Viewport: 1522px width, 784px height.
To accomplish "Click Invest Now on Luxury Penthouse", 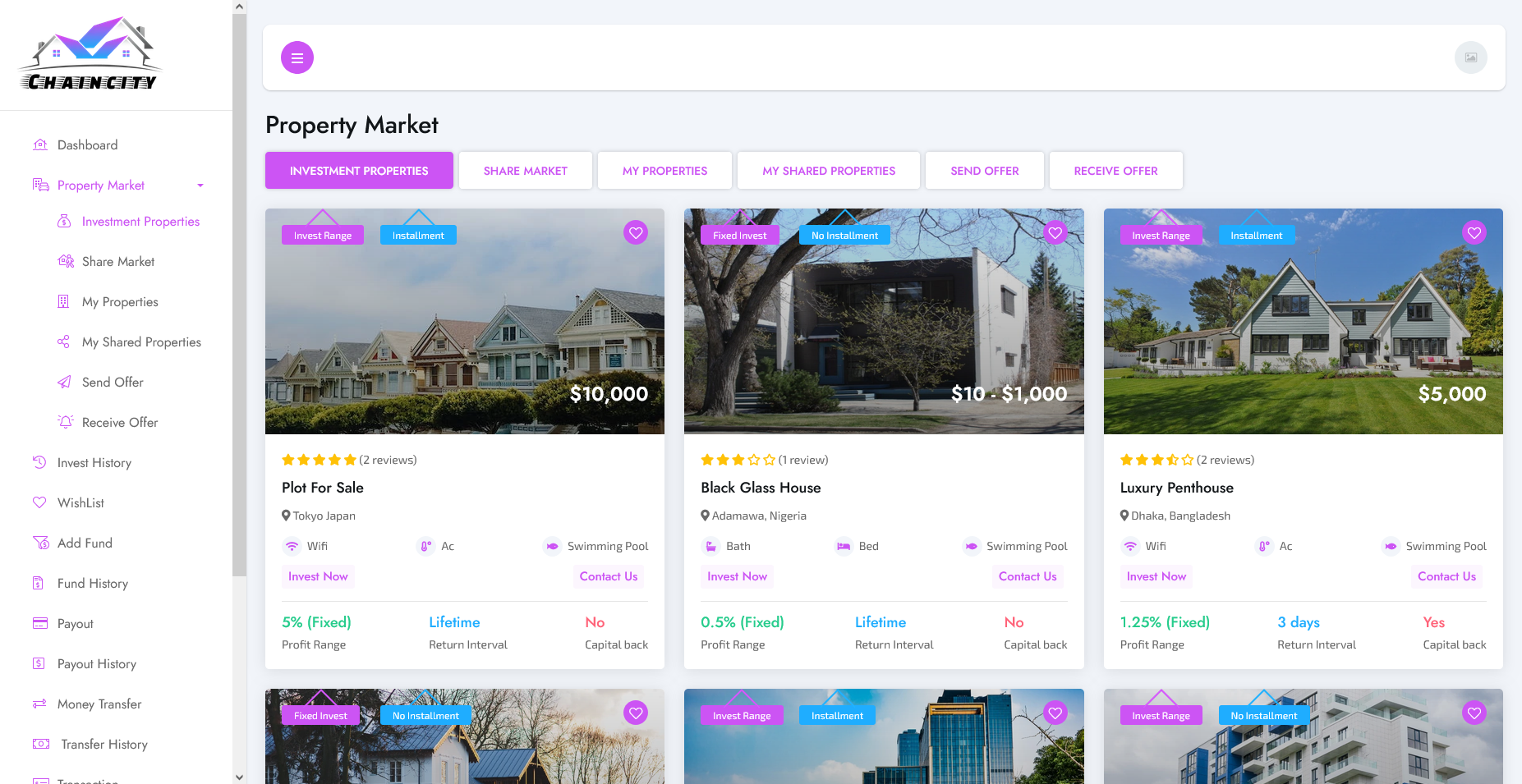I will click(1156, 576).
